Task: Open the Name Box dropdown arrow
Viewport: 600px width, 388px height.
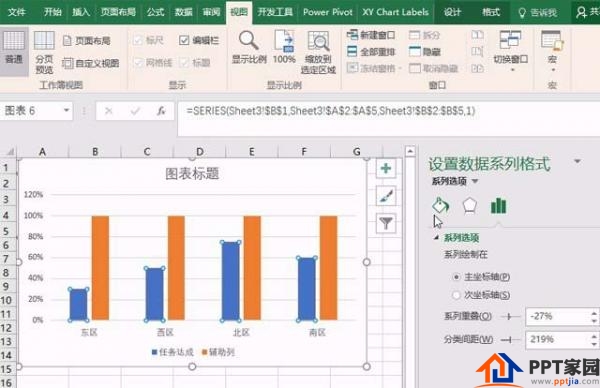Action: pyautogui.click(x=66, y=111)
